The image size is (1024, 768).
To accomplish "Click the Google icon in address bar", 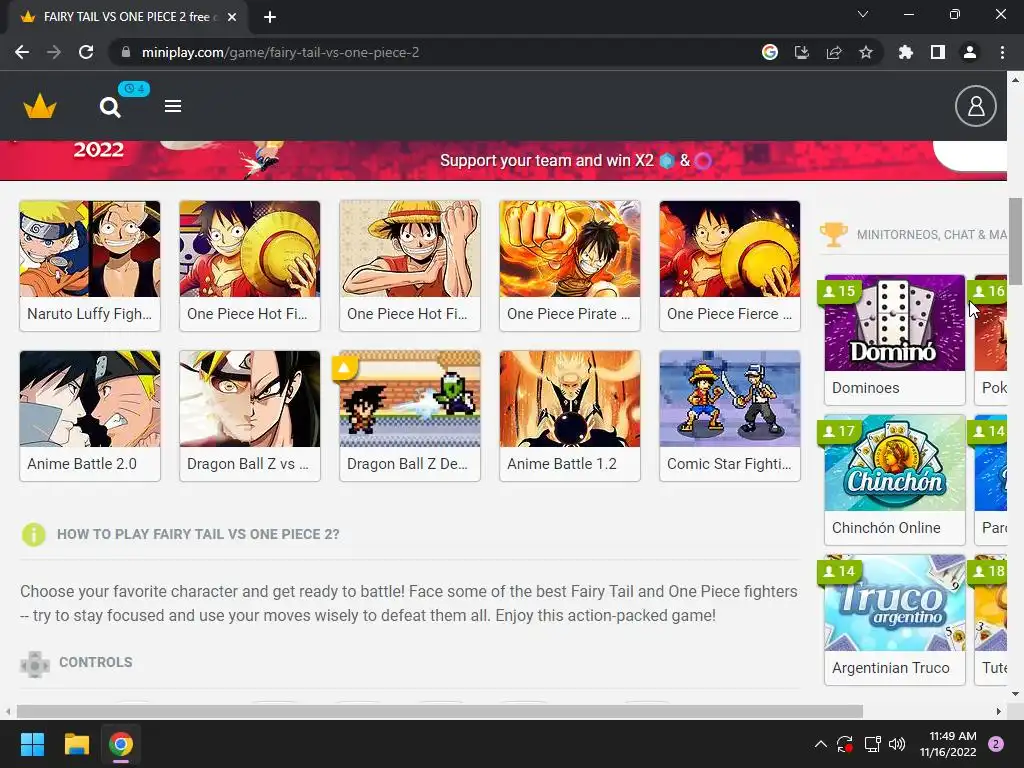I will pos(770,52).
